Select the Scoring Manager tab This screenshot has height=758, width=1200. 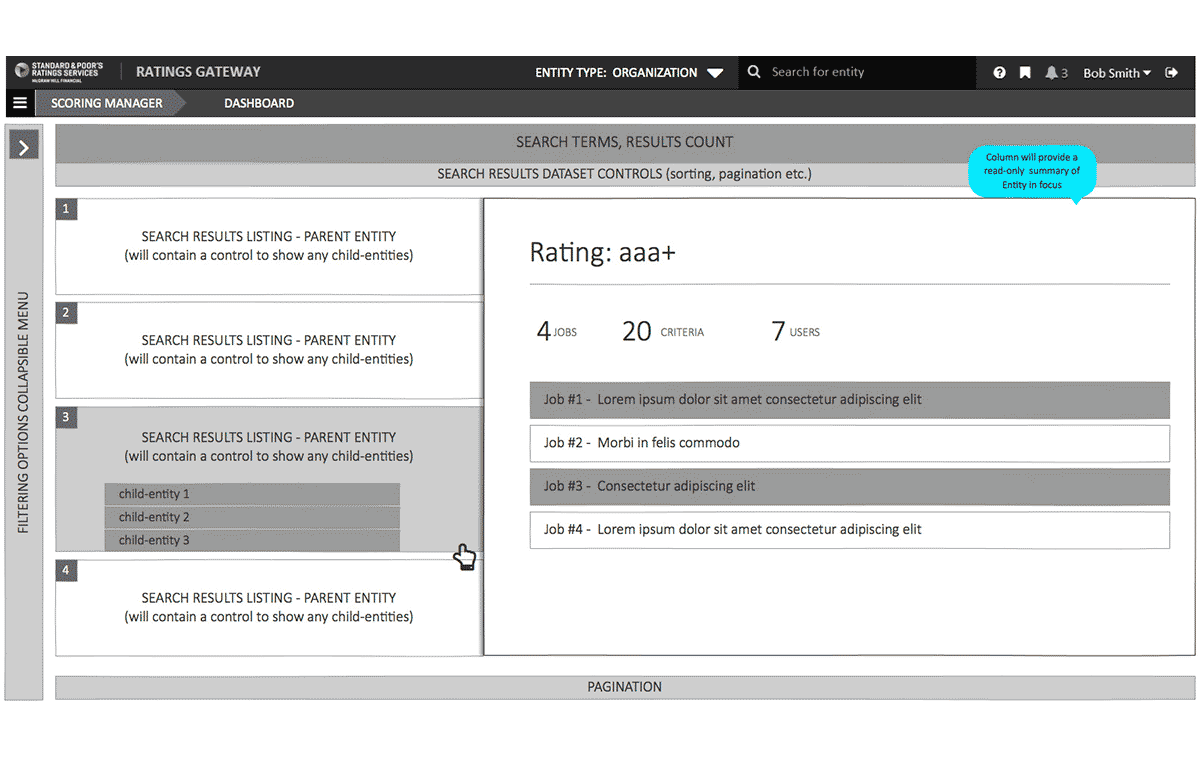pos(106,103)
